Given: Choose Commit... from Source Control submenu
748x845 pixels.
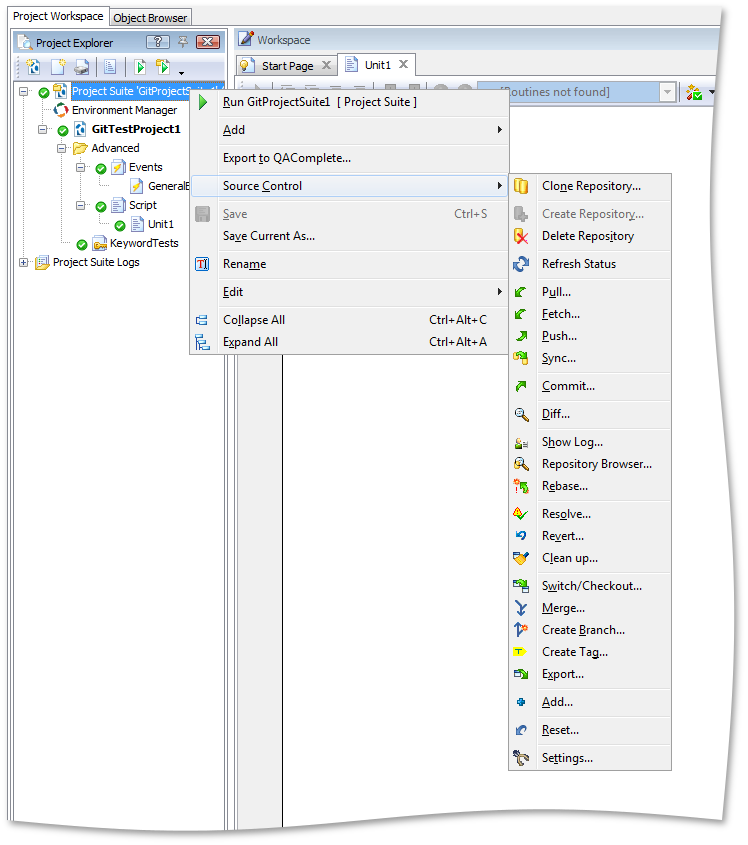Looking at the screenshot, I should point(568,386).
